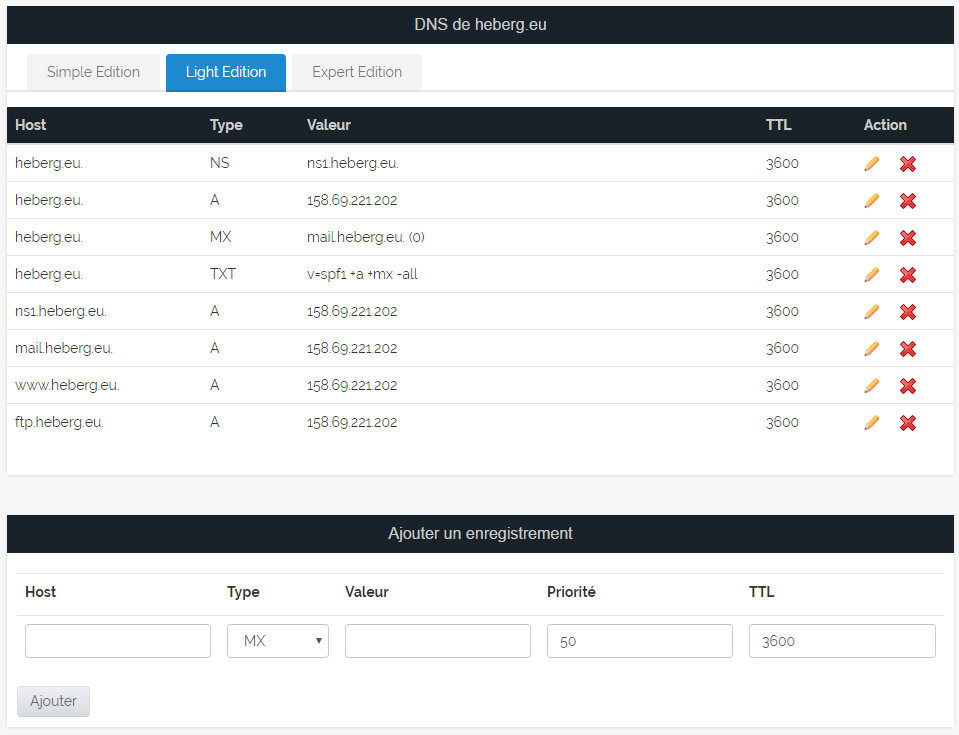The width and height of the screenshot is (959, 735).
Task: Delete the www.heberg.eu A record
Action: coord(908,386)
